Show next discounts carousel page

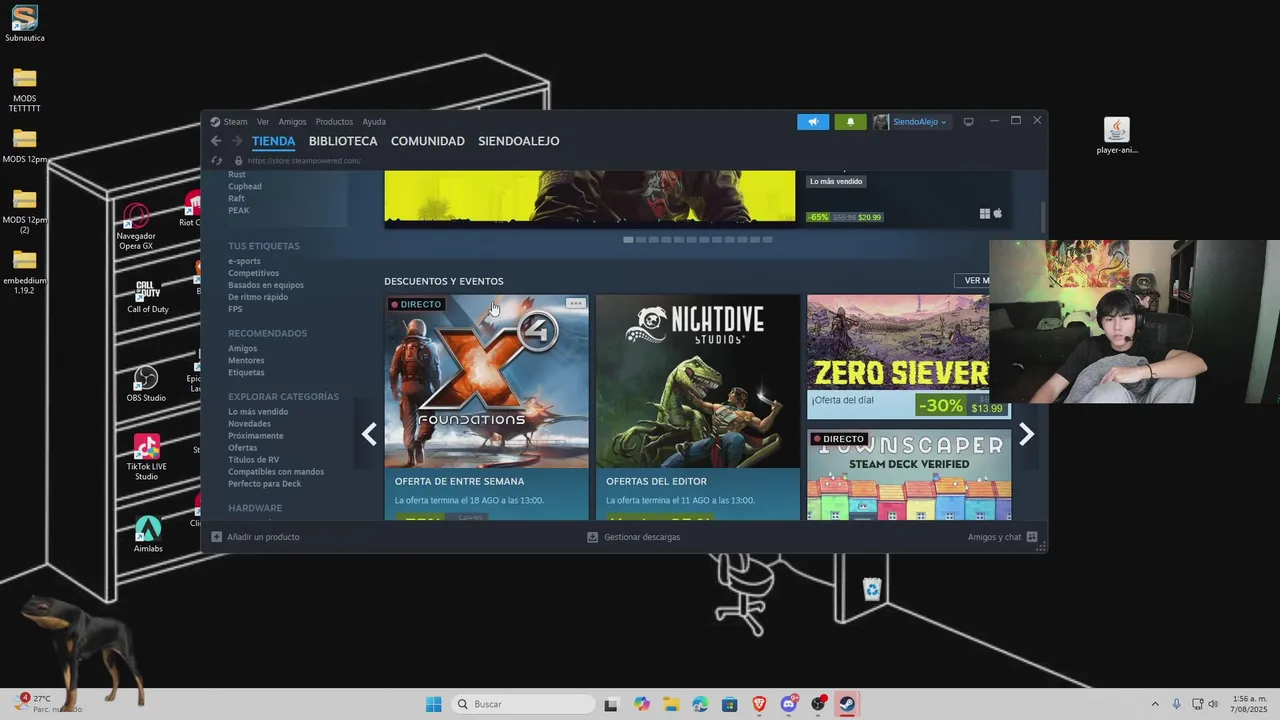(x=1026, y=434)
